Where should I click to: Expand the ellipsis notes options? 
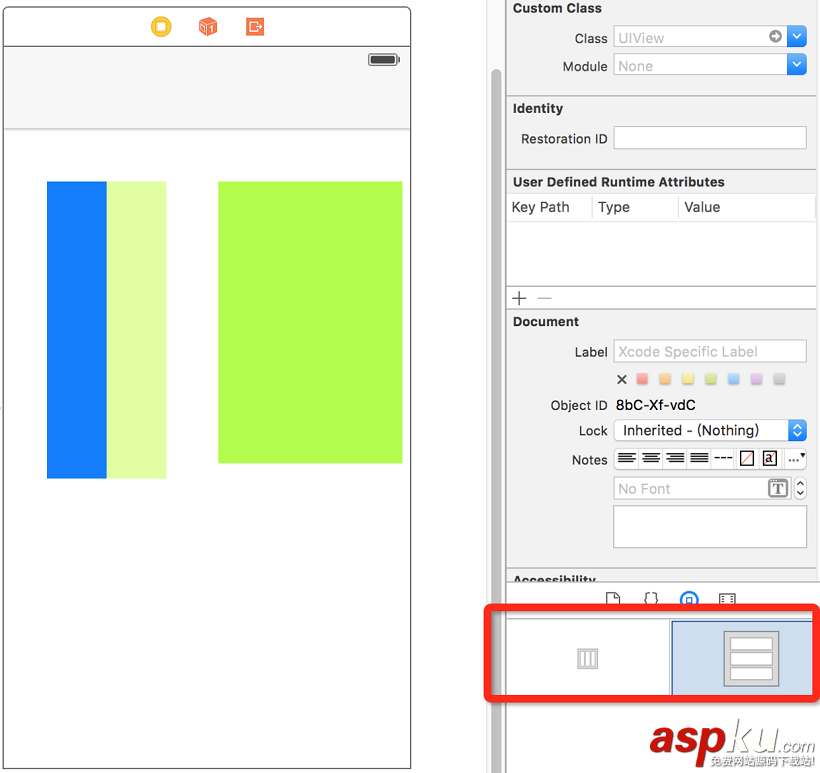coord(796,458)
